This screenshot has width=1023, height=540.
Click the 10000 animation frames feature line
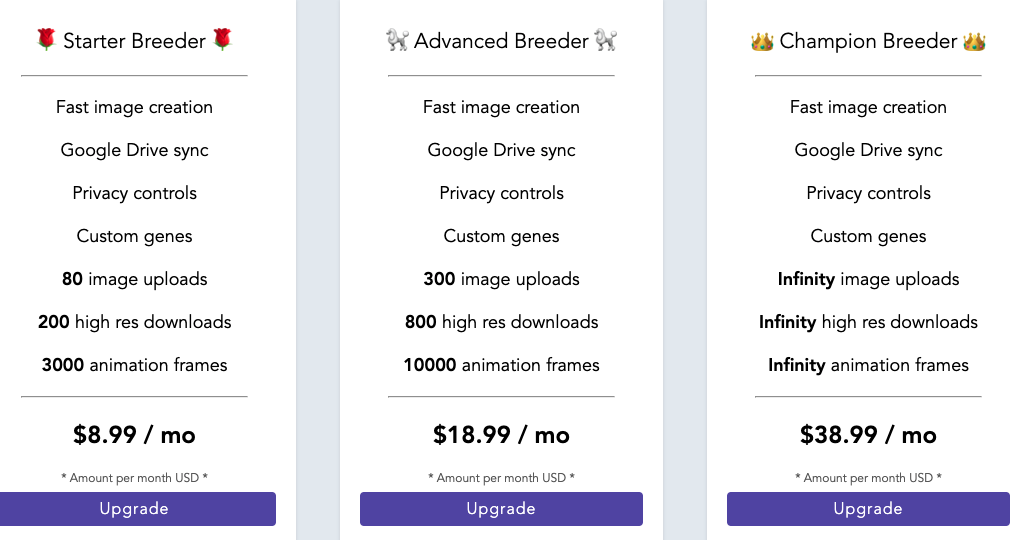501,365
